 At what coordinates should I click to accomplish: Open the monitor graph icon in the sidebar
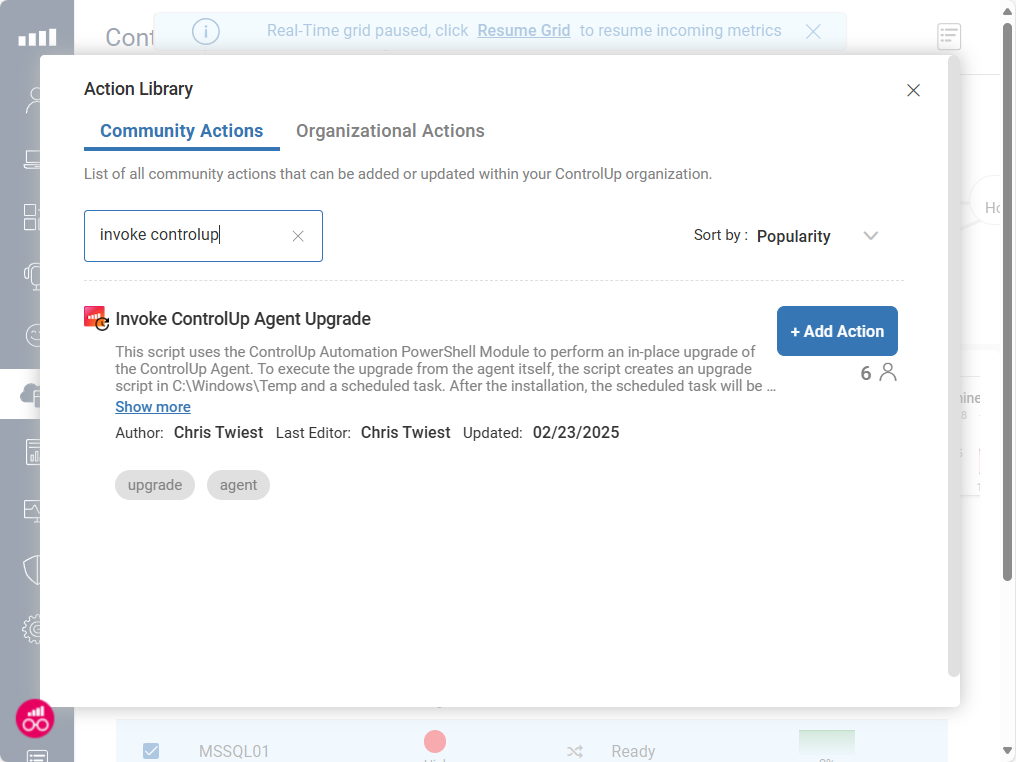(x=32, y=511)
